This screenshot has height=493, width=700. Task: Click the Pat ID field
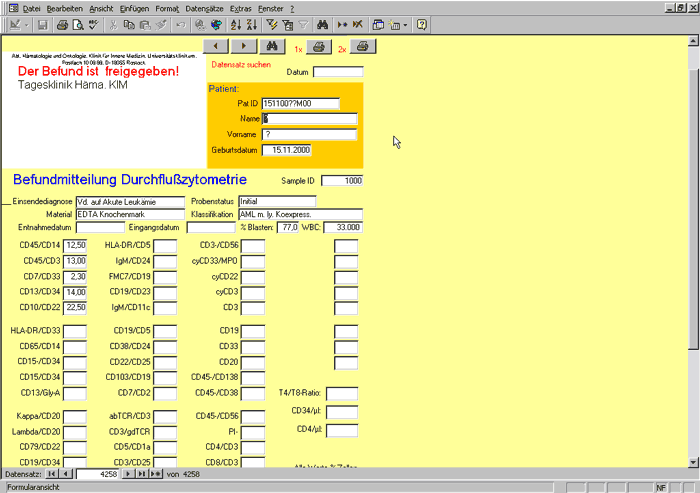pos(300,104)
